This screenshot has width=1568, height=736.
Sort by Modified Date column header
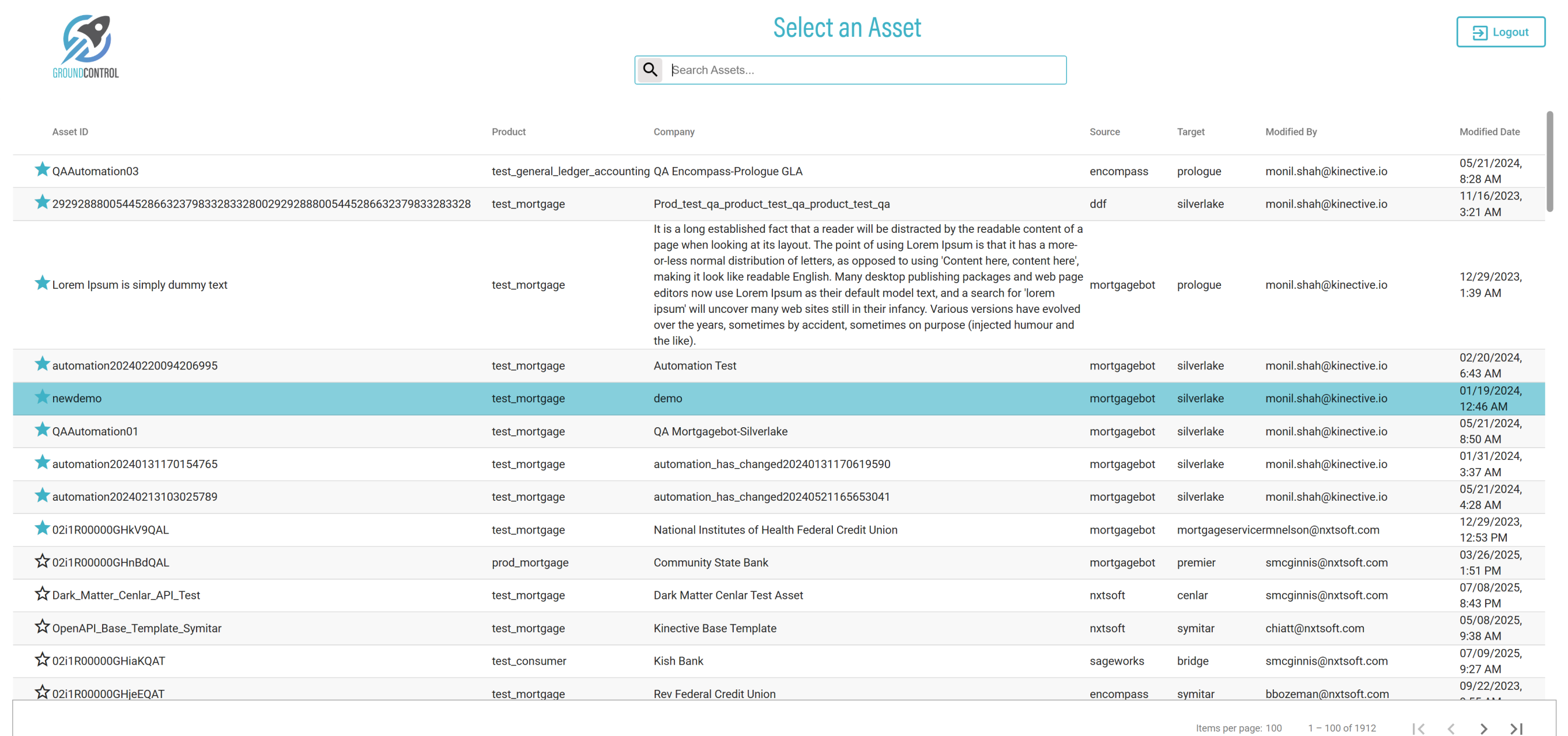click(x=1489, y=131)
